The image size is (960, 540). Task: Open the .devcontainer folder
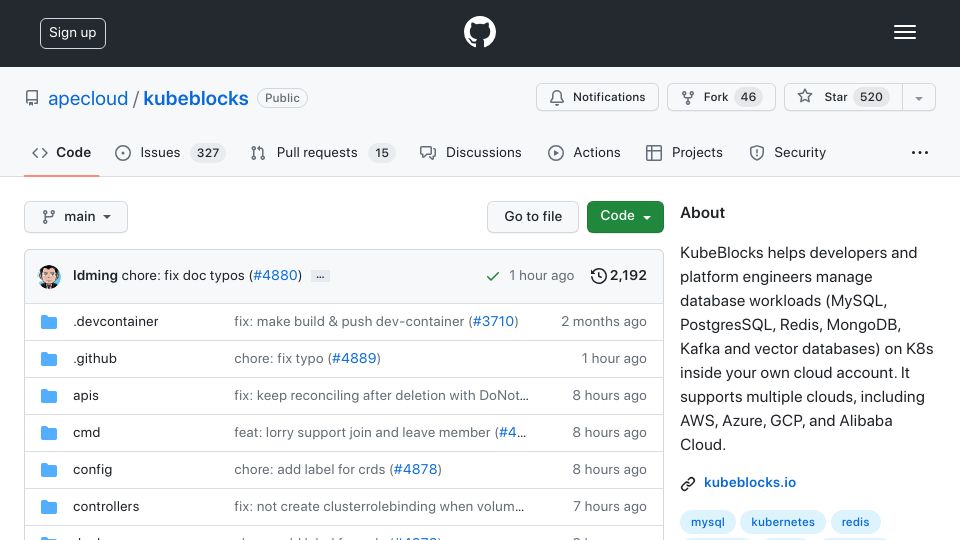116,321
